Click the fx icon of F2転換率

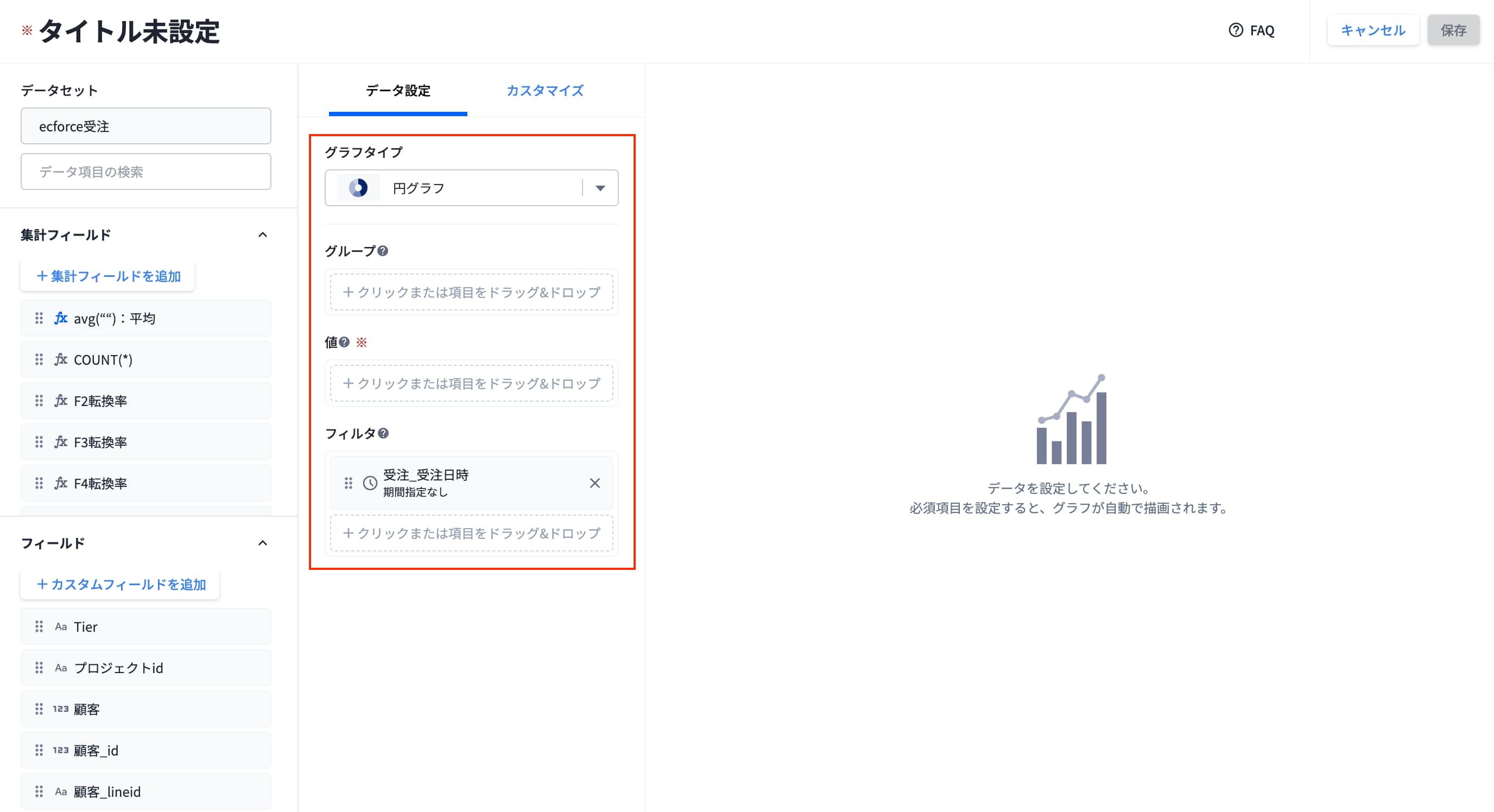tap(61, 401)
